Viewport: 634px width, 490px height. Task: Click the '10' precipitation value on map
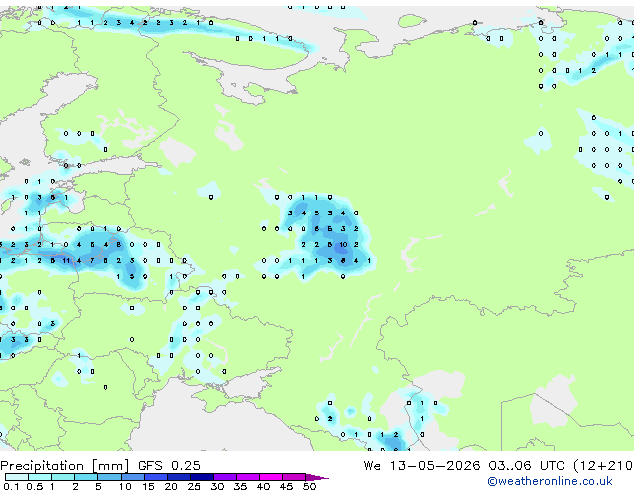click(343, 245)
